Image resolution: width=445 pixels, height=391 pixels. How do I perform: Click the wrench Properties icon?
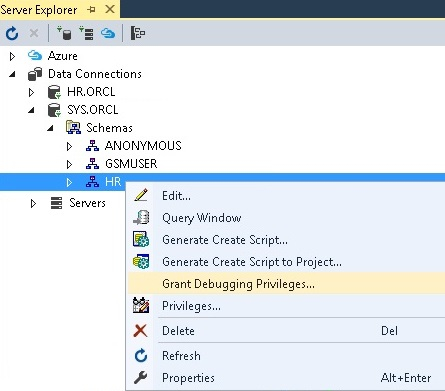click(140, 377)
